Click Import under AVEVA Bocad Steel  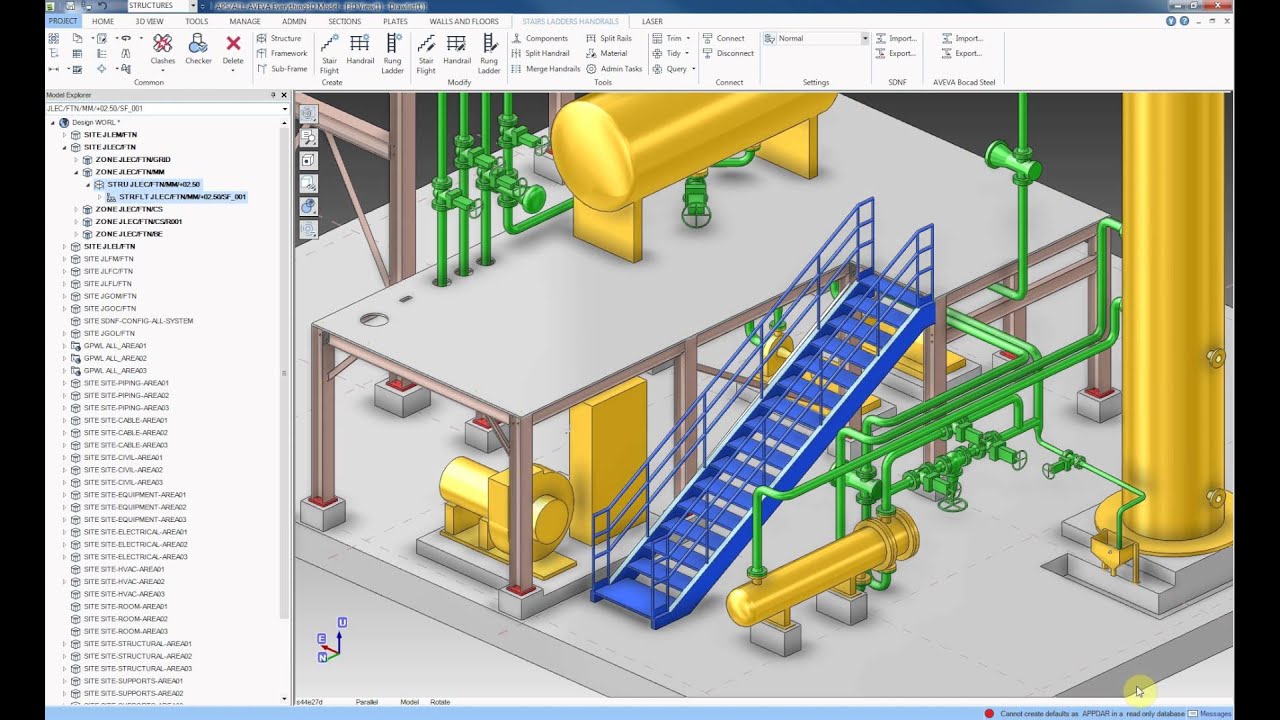961,38
